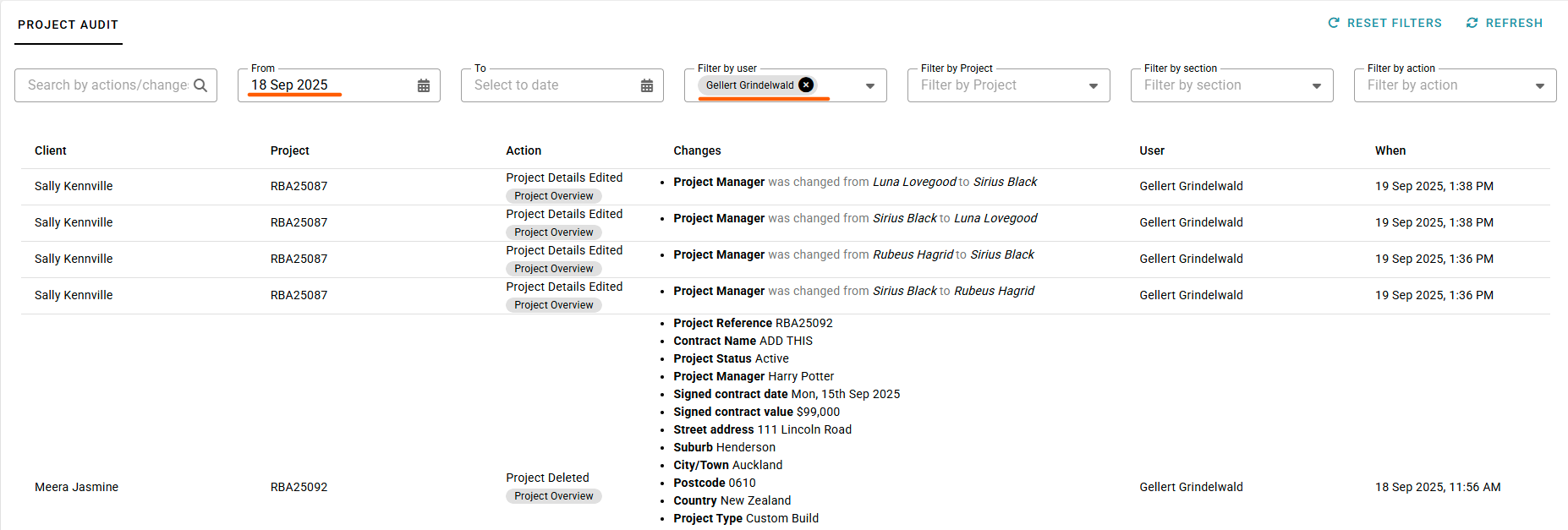
Task: Remove the Gellert Grindelwald user chip
Action: [807, 85]
